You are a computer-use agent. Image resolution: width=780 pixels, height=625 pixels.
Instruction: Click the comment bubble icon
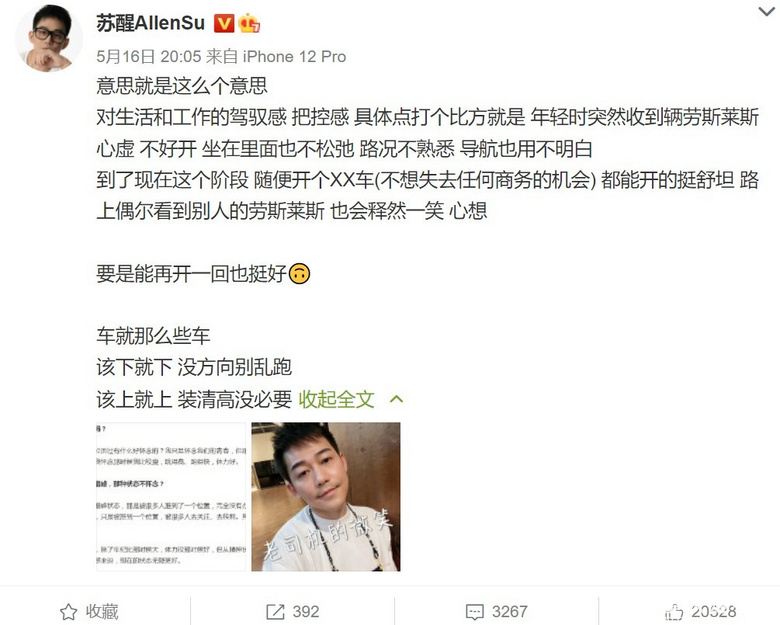point(475,612)
